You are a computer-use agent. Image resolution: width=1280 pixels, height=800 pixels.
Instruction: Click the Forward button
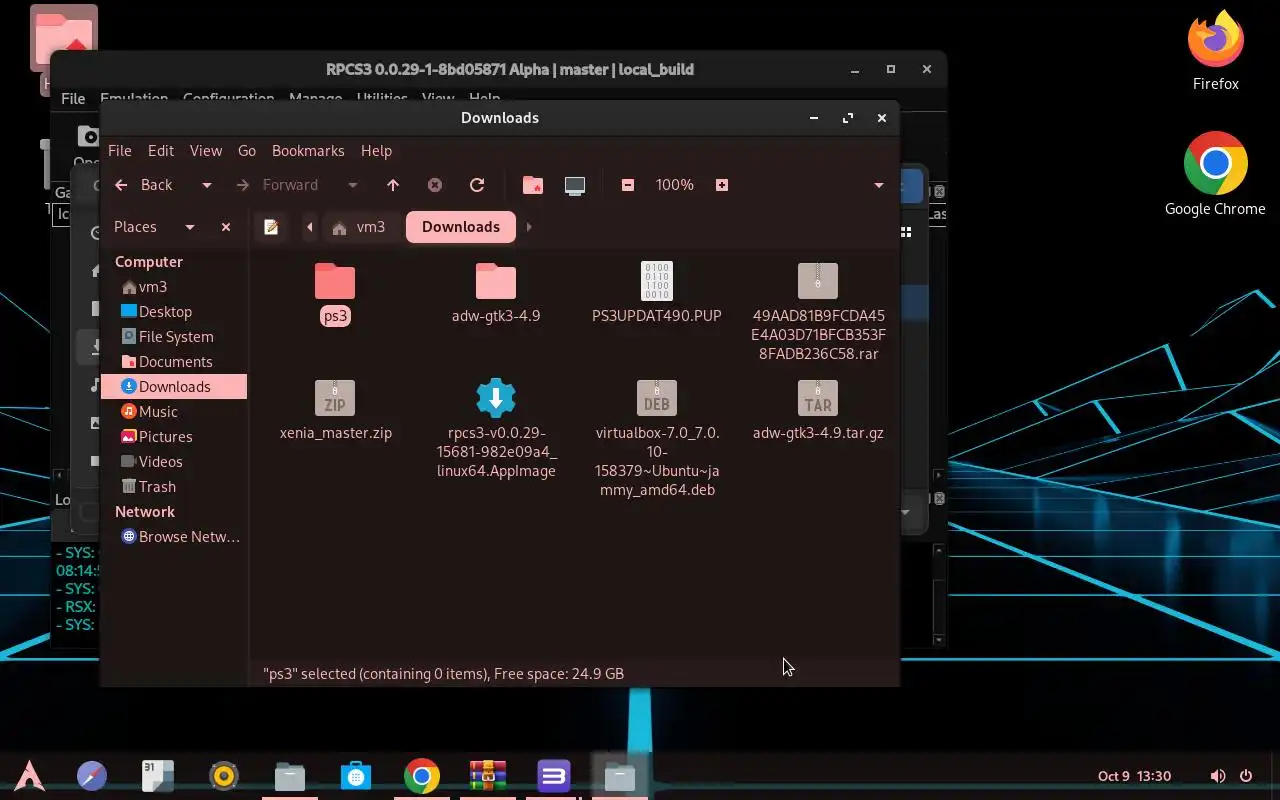(x=277, y=185)
